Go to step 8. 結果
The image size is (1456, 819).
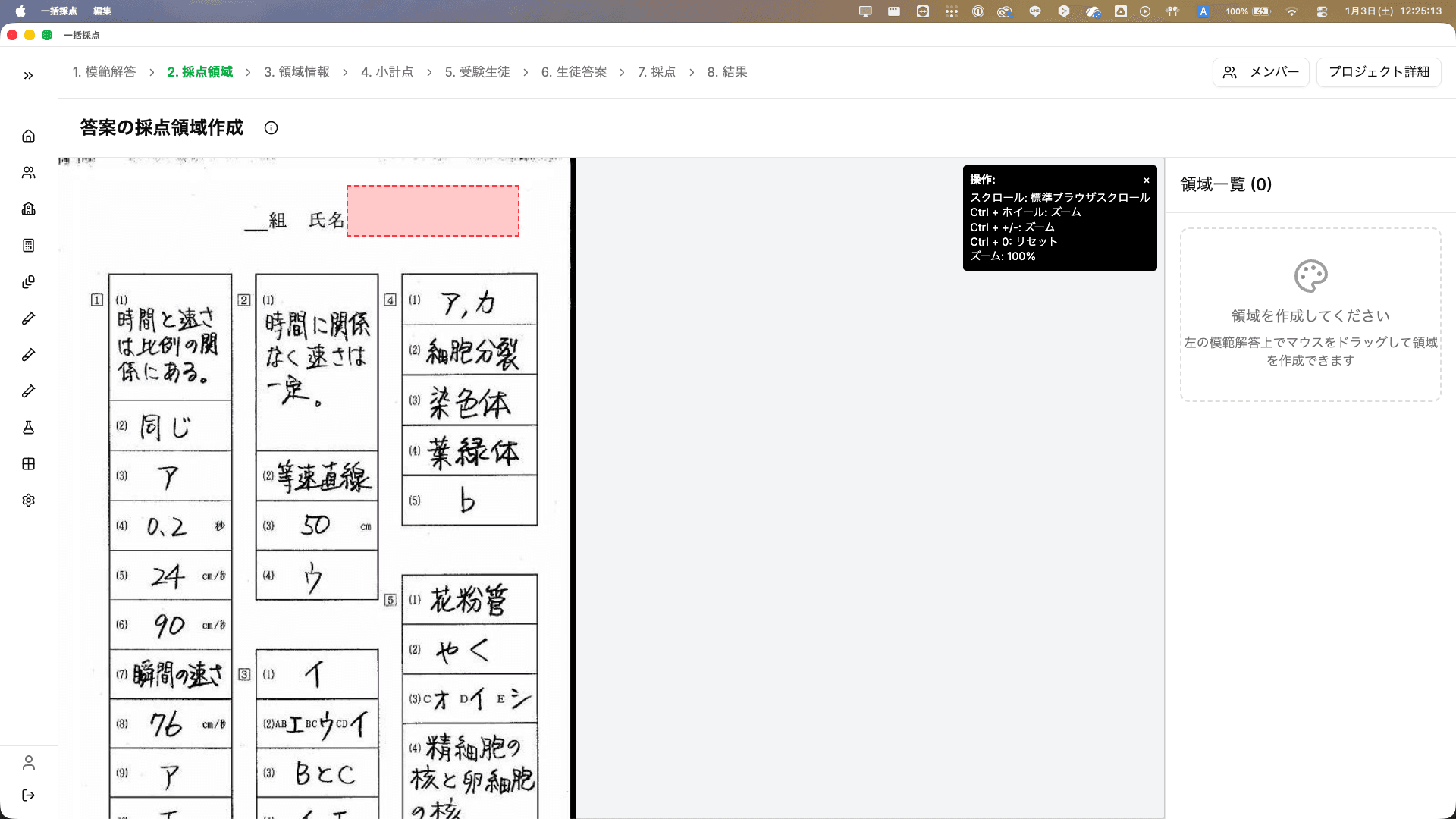[727, 72]
